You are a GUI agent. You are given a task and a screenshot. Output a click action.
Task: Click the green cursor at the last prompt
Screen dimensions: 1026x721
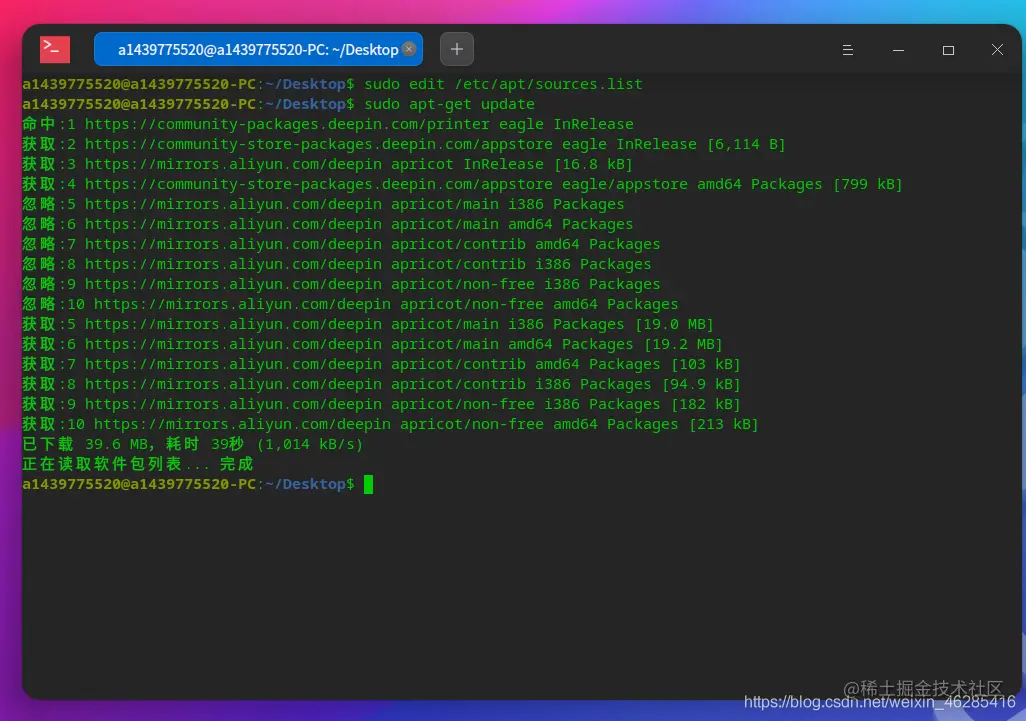point(368,484)
